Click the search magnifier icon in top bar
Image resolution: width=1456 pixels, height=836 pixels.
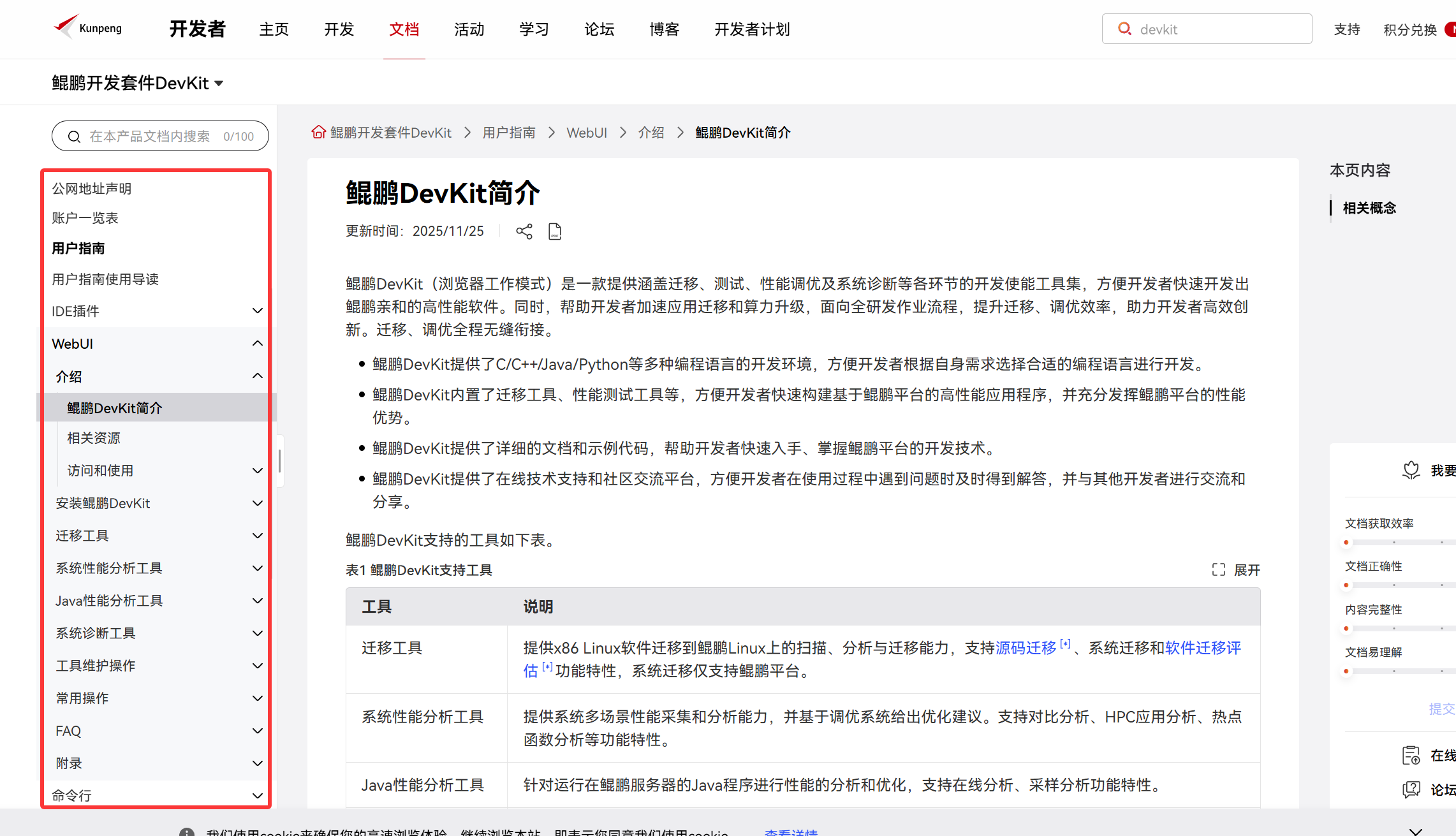click(x=1125, y=29)
